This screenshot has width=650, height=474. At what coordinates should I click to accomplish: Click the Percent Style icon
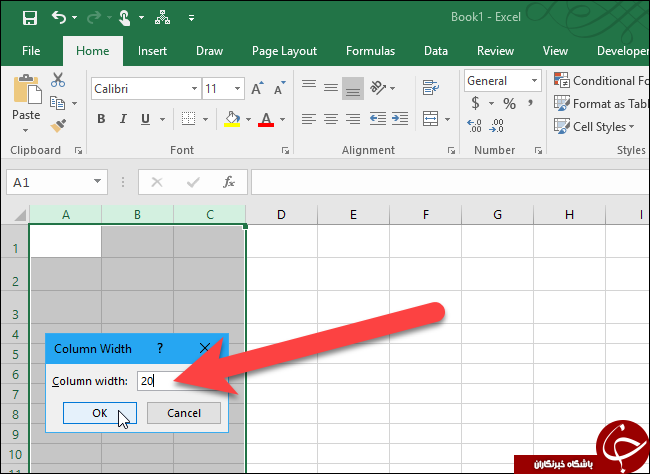coord(509,103)
